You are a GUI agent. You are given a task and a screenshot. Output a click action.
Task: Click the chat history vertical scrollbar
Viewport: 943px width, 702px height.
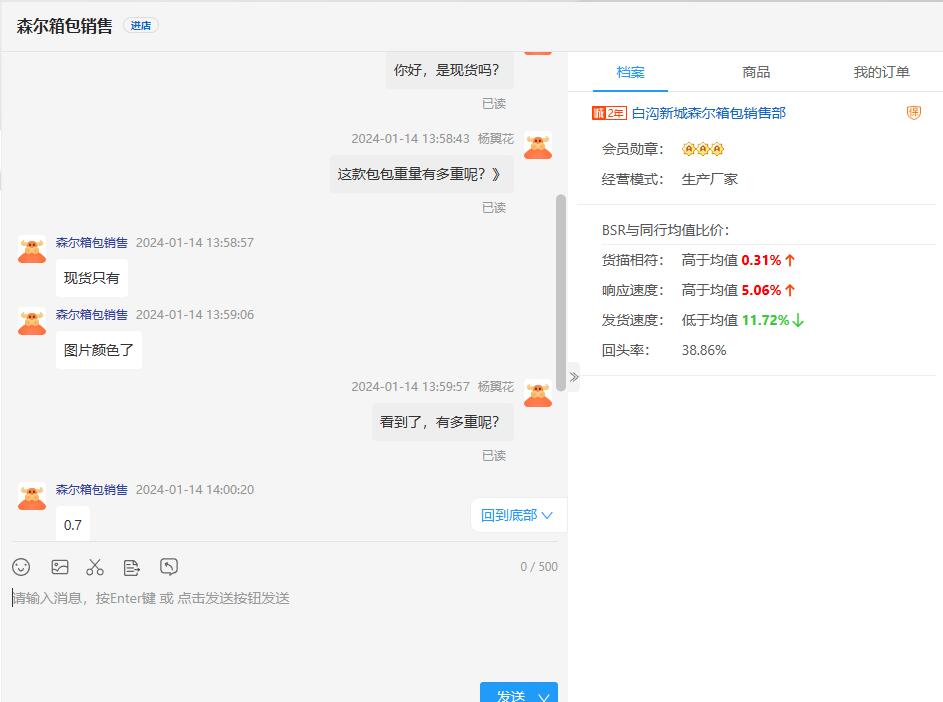[561, 290]
